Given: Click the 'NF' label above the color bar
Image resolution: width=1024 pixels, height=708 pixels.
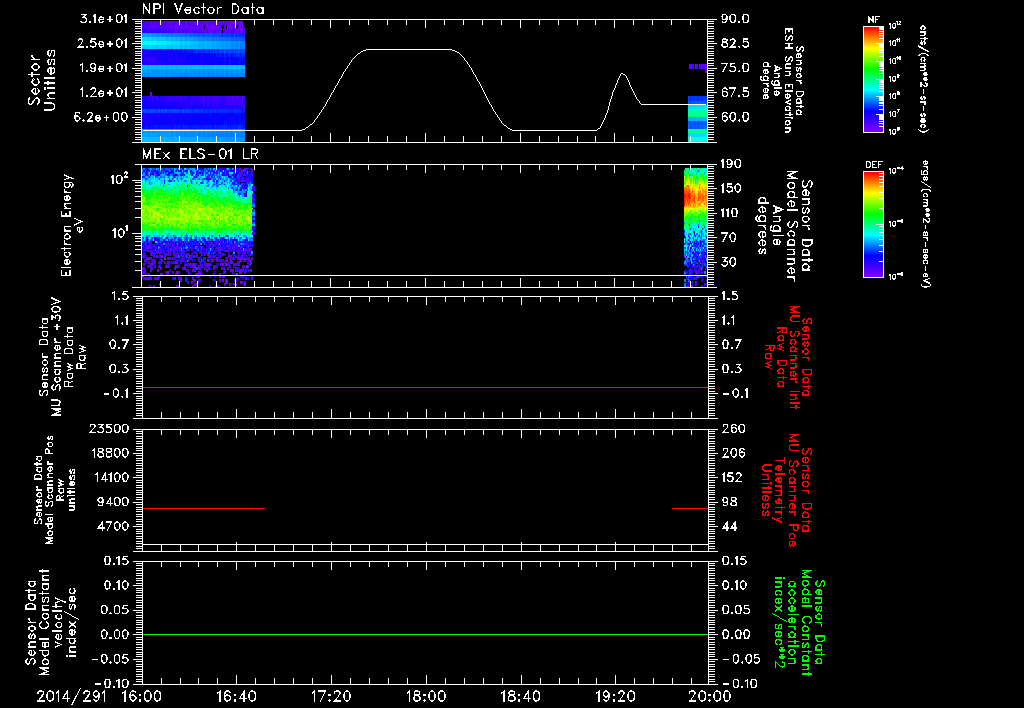Looking at the screenshot, I should [873, 20].
